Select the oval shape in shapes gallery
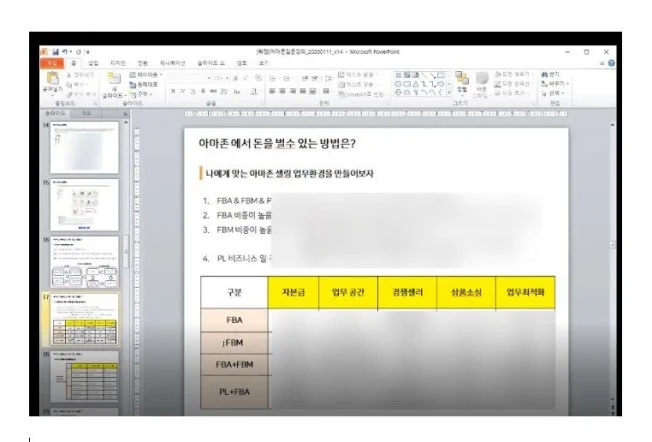The height and width of the screenshot is (442, 652). click(x=398, y=84)
